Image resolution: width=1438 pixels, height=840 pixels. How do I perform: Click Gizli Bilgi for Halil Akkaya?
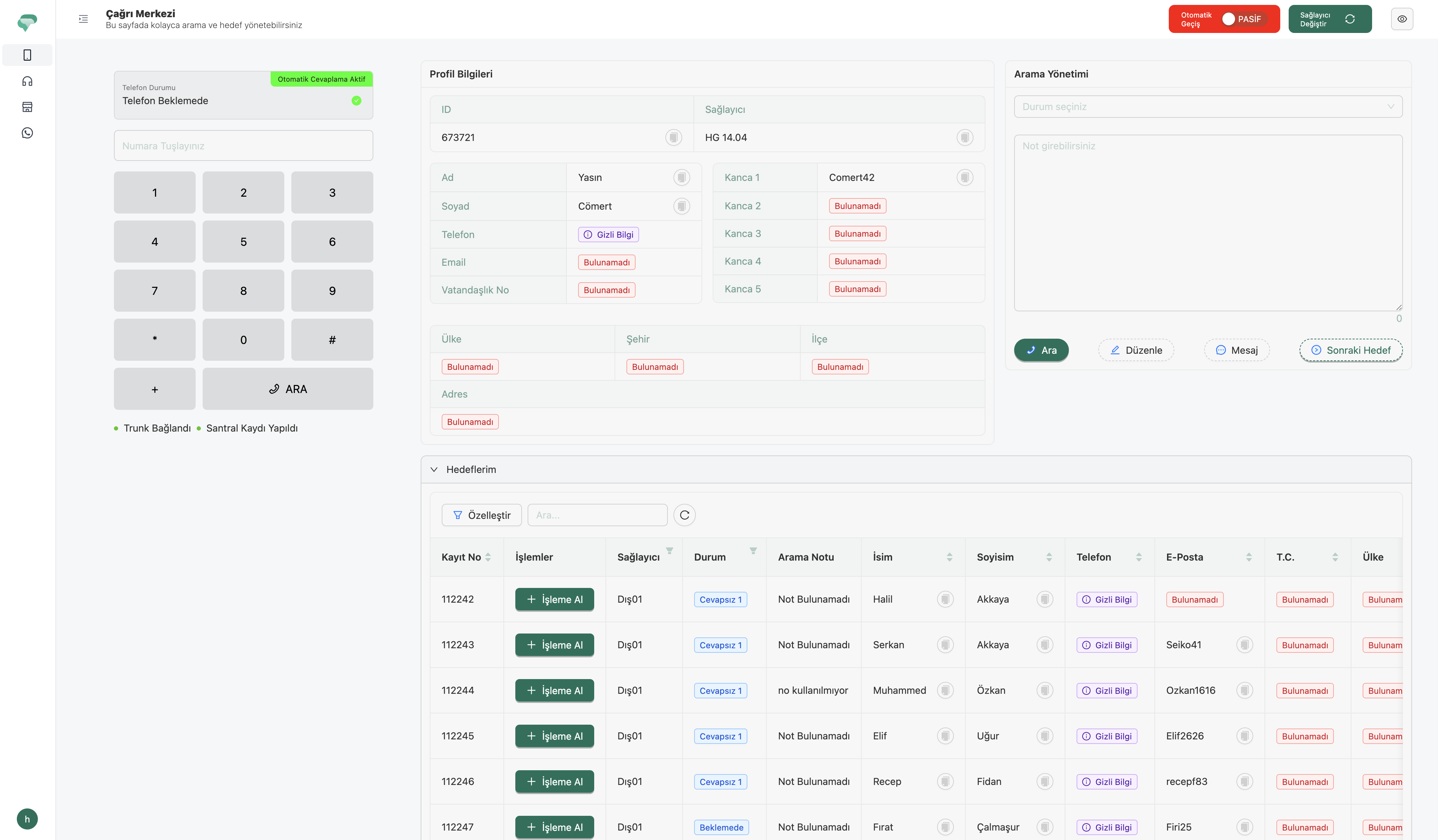pos(1106,599)
